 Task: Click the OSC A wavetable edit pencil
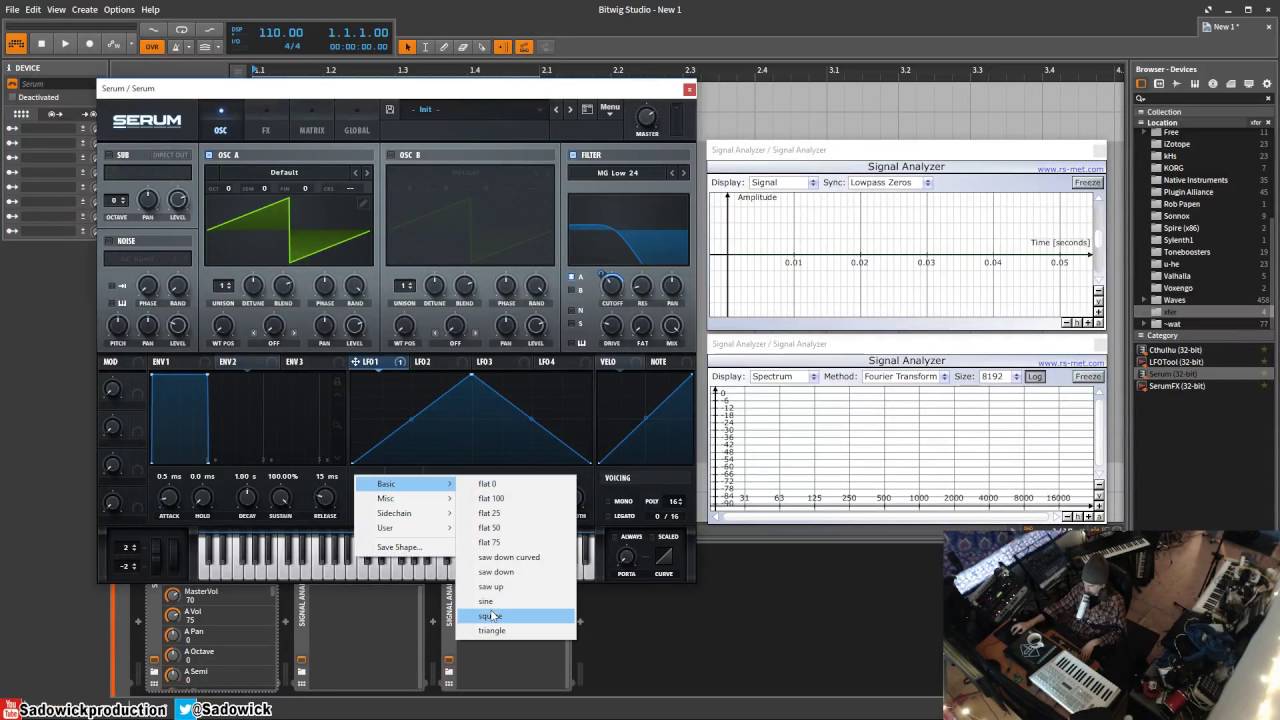[363, 203]
